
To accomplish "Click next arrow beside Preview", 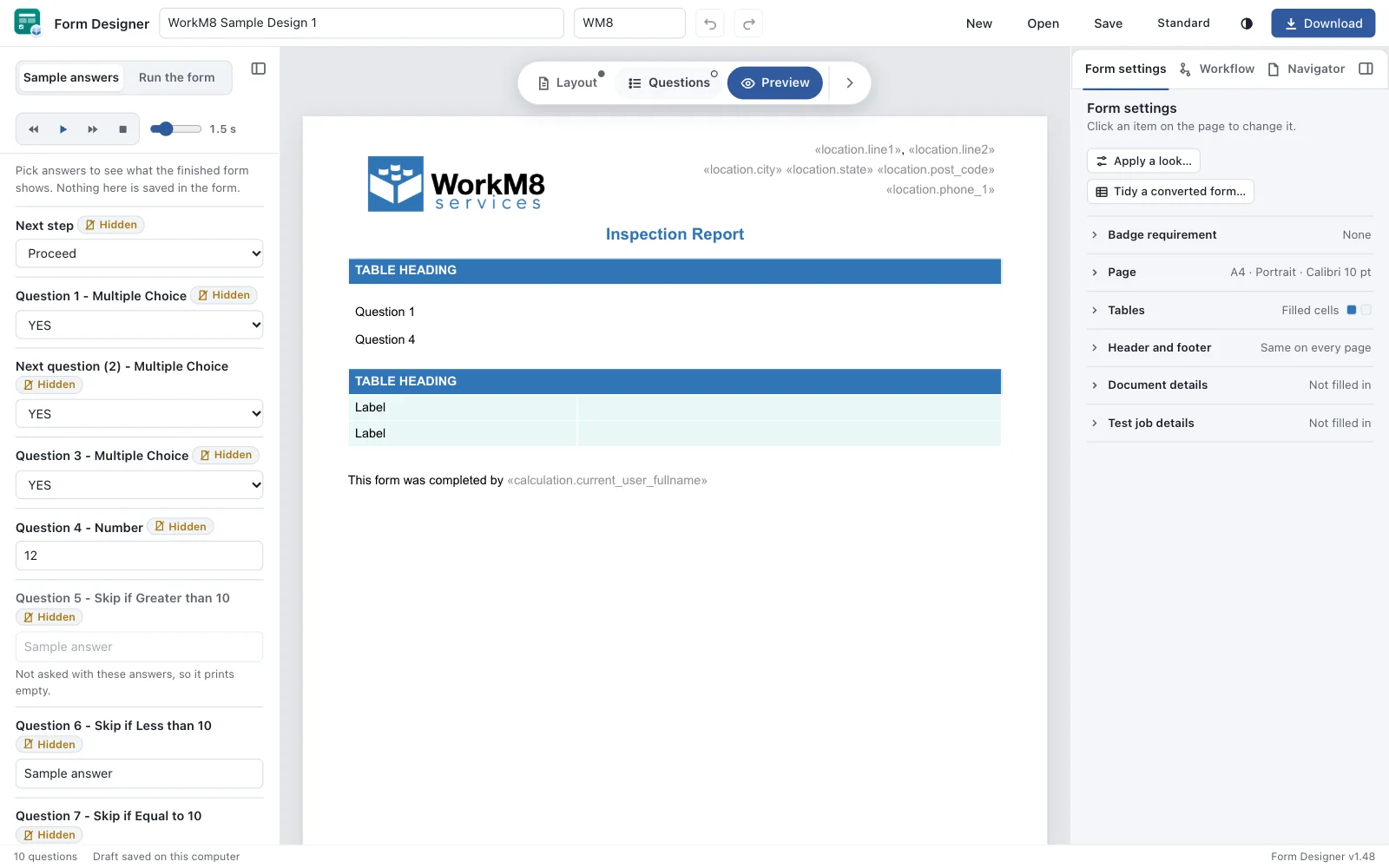I will [x=850, y=82].
